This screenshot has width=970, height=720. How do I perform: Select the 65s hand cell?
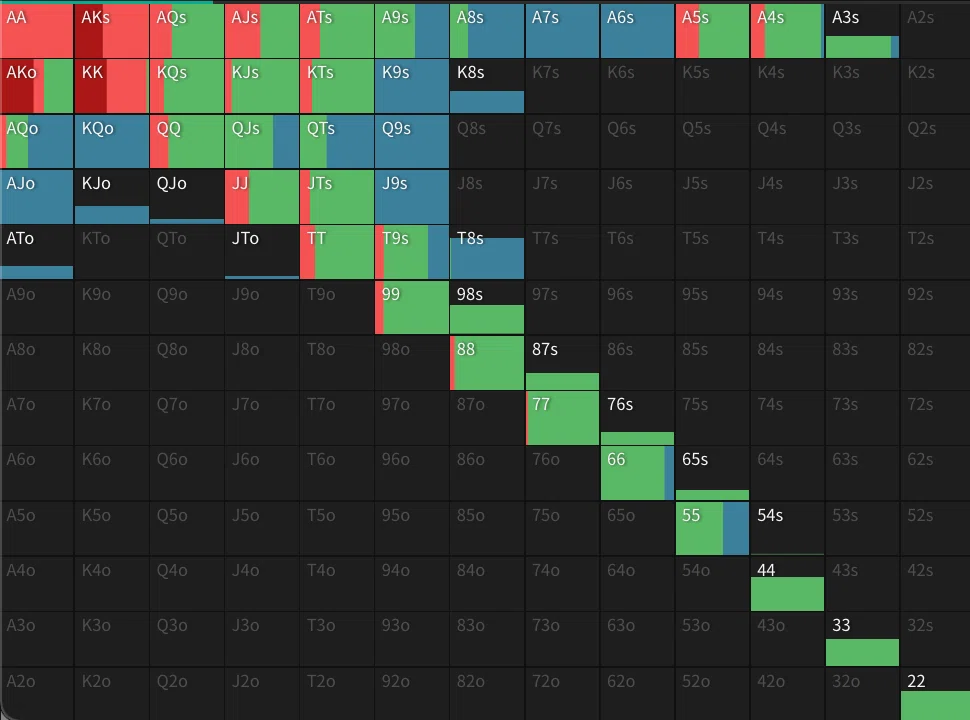click(712, 473)
